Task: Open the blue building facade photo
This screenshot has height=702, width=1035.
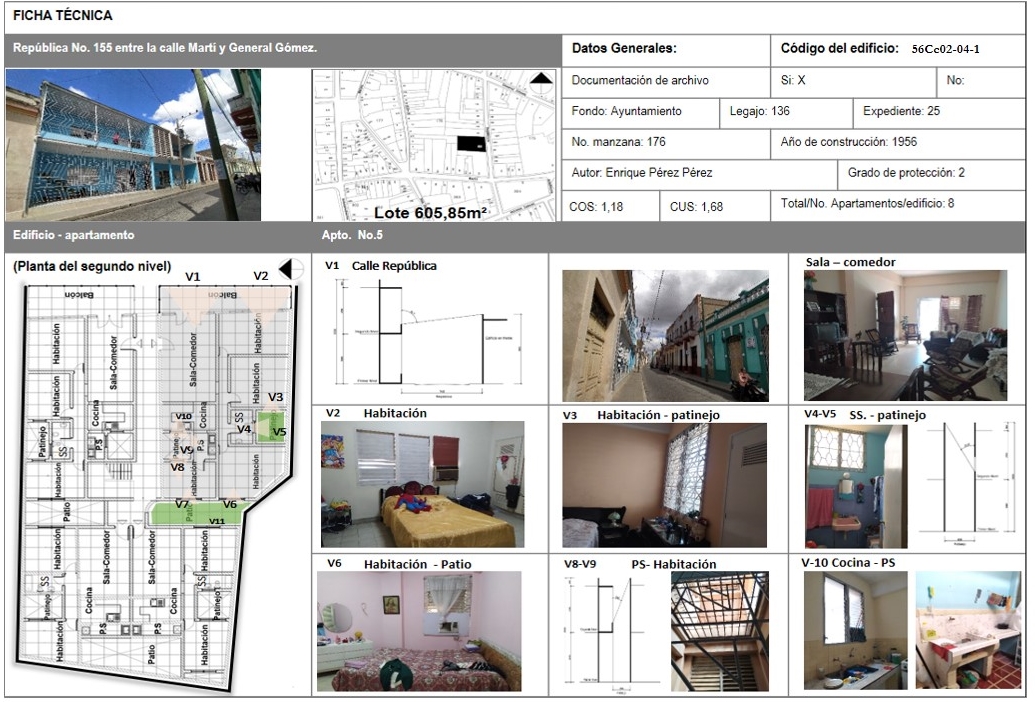Action: point(132,144)
